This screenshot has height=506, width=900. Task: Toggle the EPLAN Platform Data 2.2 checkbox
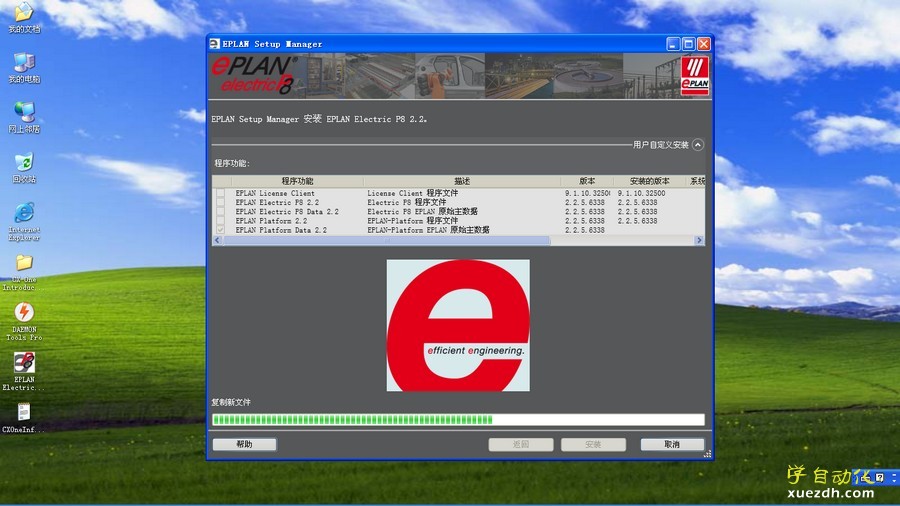pos(220,229)
